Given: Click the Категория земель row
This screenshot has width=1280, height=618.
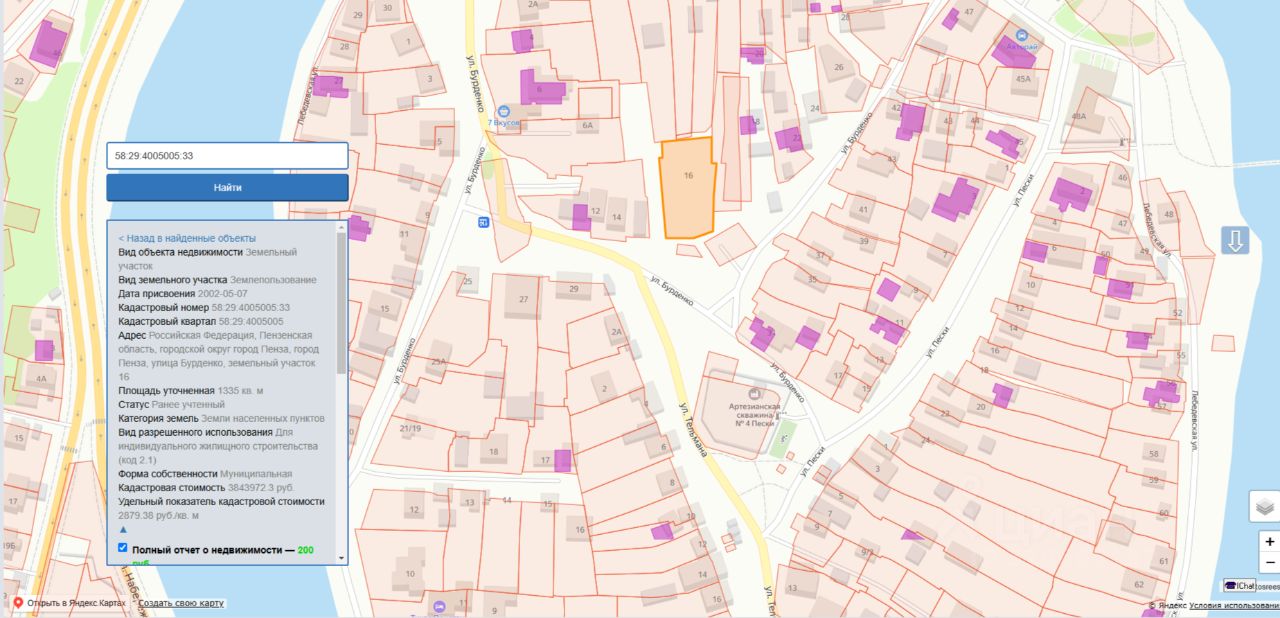Looking at the screenshot, I should click(x=221, y=418).
